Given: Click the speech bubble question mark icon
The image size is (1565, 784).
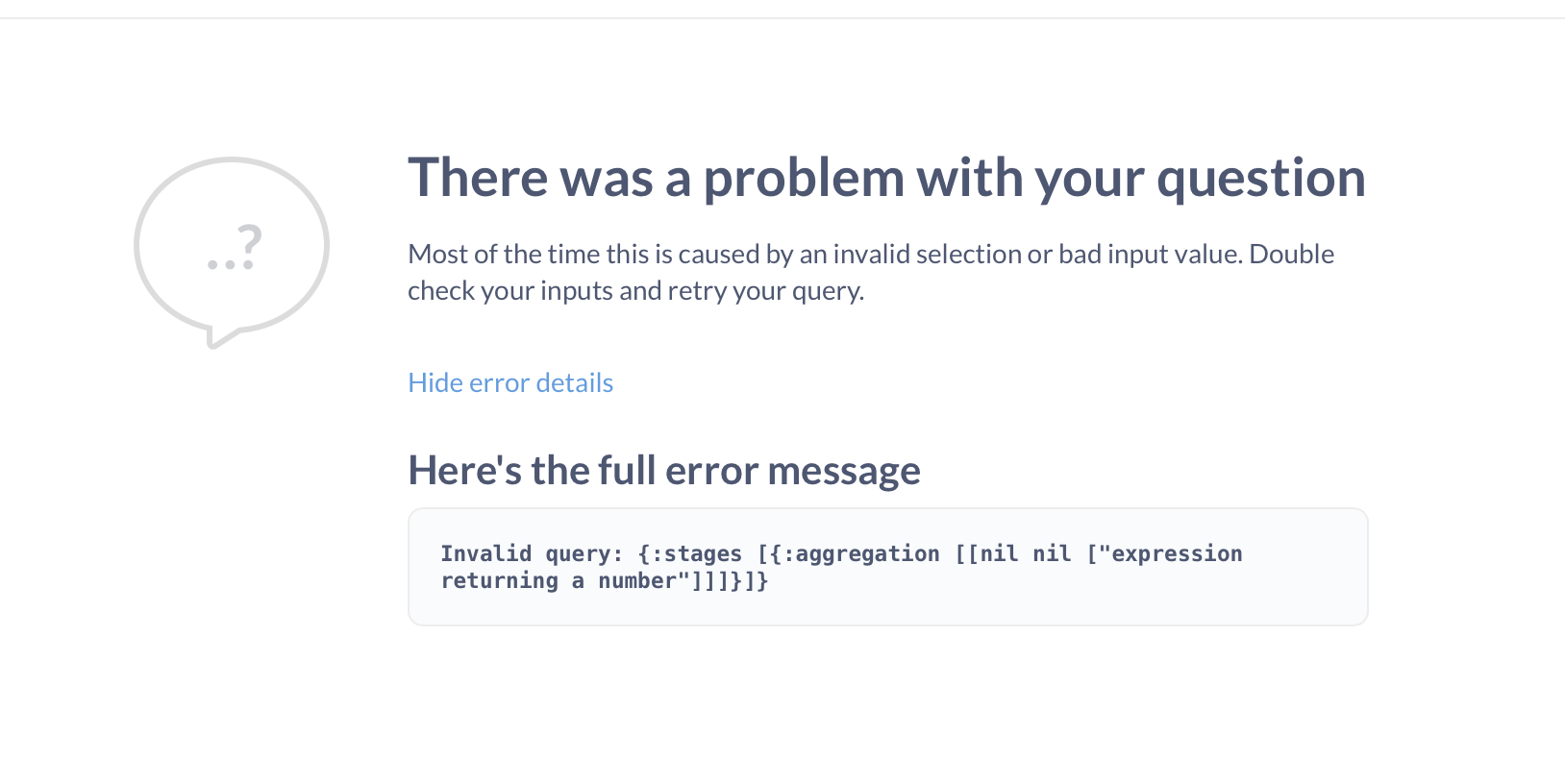Looking at the screenshot, I should click(x=232, y=252).
